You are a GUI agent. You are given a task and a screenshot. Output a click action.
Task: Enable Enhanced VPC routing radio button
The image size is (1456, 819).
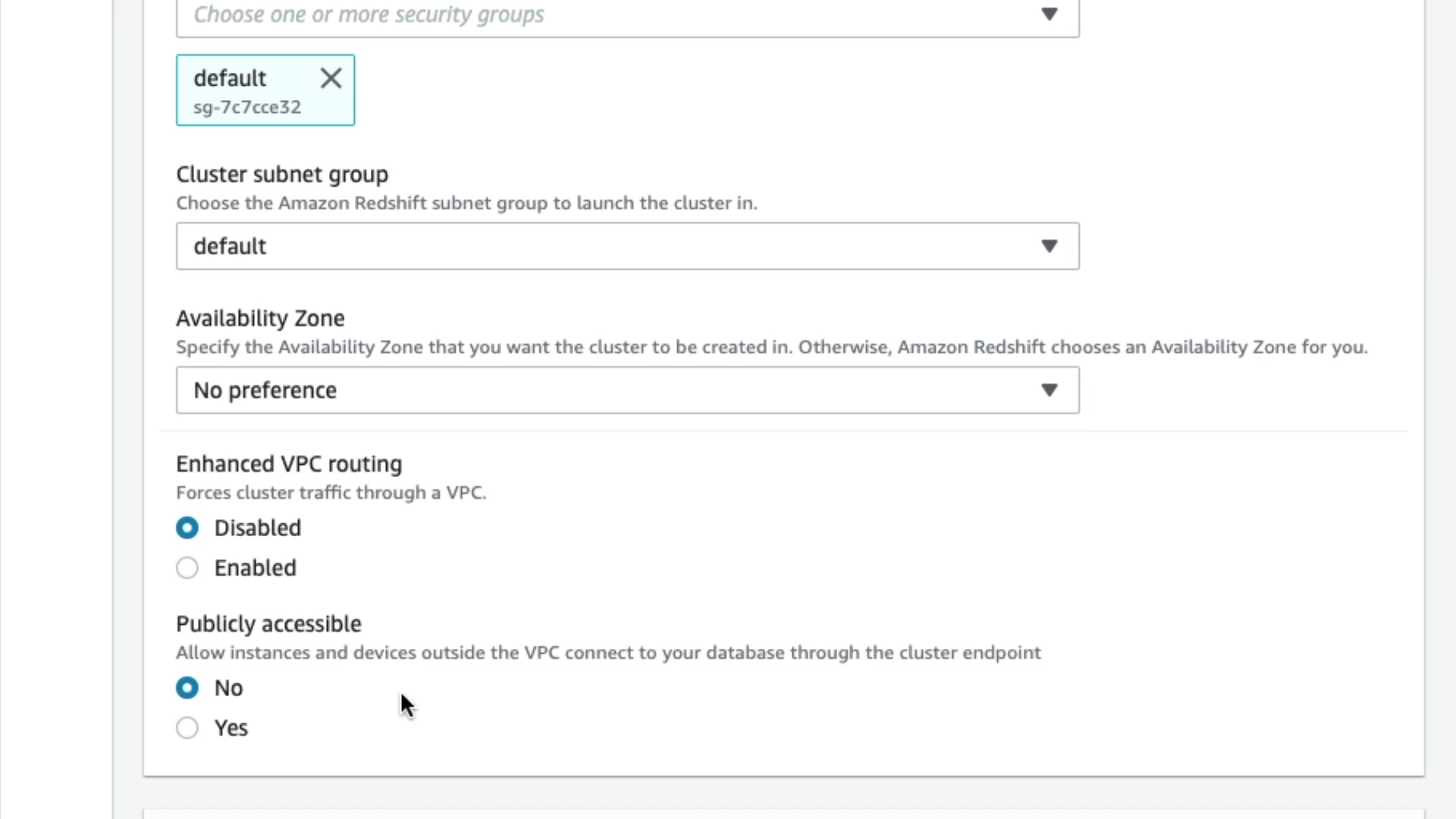187,568
